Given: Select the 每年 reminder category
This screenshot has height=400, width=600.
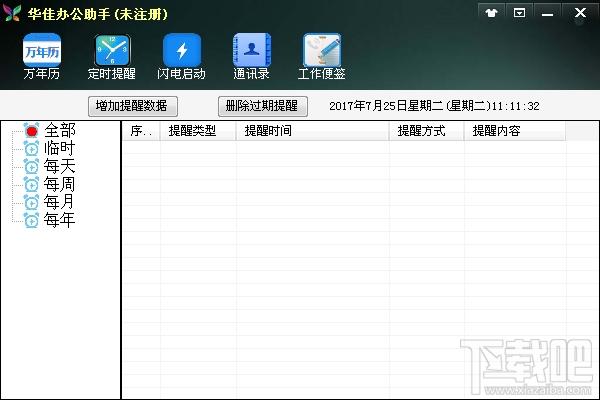Looking at the screenshot, I should pos(59,220).
